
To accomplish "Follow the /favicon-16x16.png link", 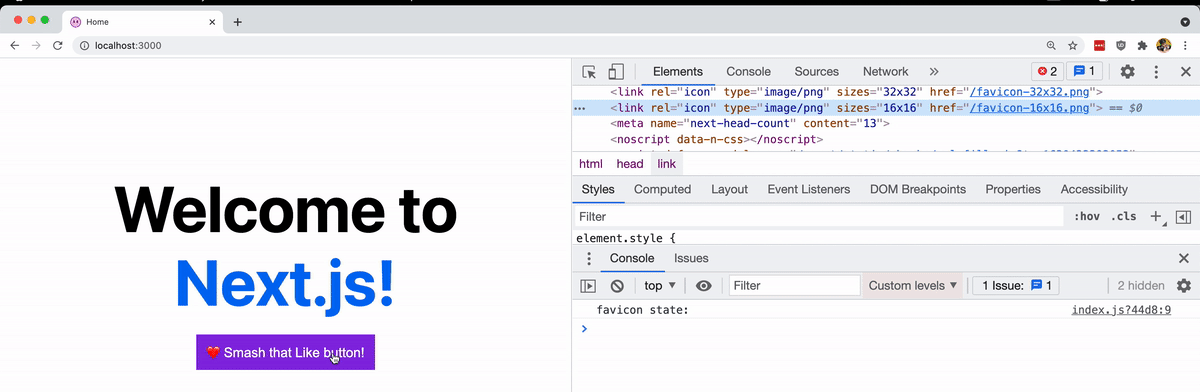I will coord(1030,108).
